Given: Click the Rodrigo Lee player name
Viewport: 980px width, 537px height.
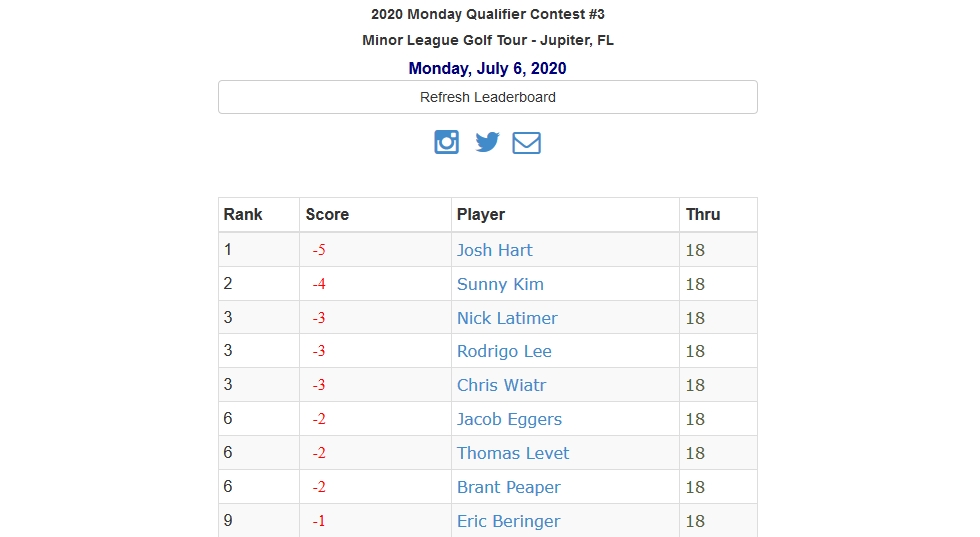Looking at the screenshot, I should (504, 351).
